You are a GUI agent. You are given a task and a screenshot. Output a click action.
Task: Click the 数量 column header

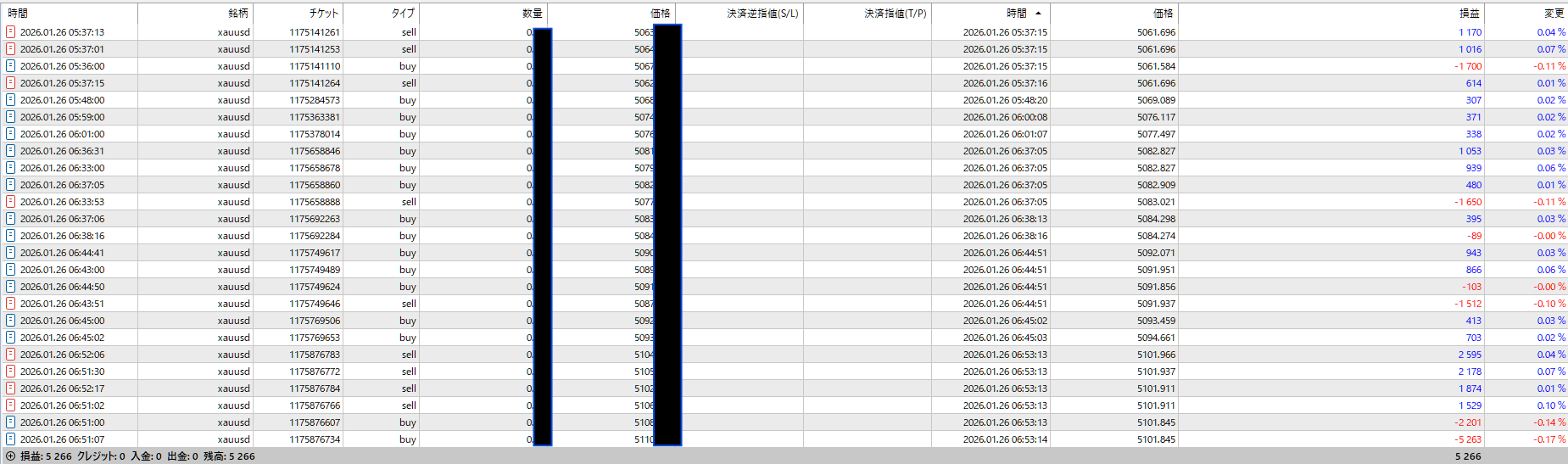[x=533, y=13]
